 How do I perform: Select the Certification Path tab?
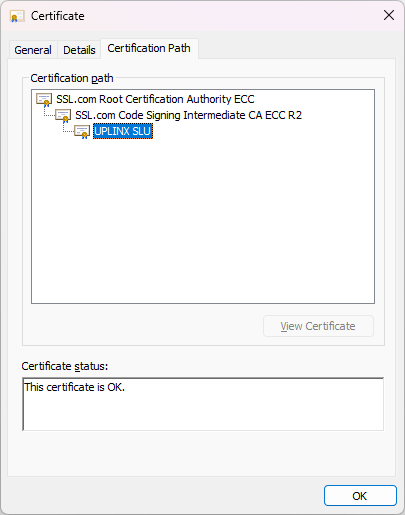point(149,48)
